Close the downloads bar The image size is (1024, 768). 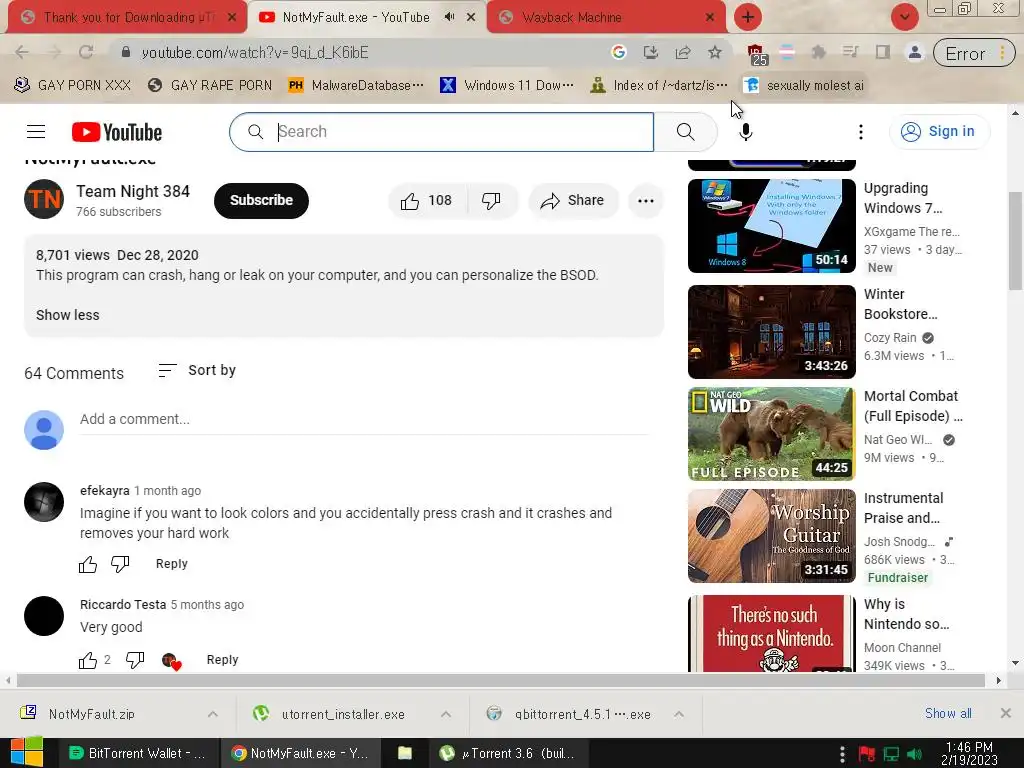[1005, 714]
